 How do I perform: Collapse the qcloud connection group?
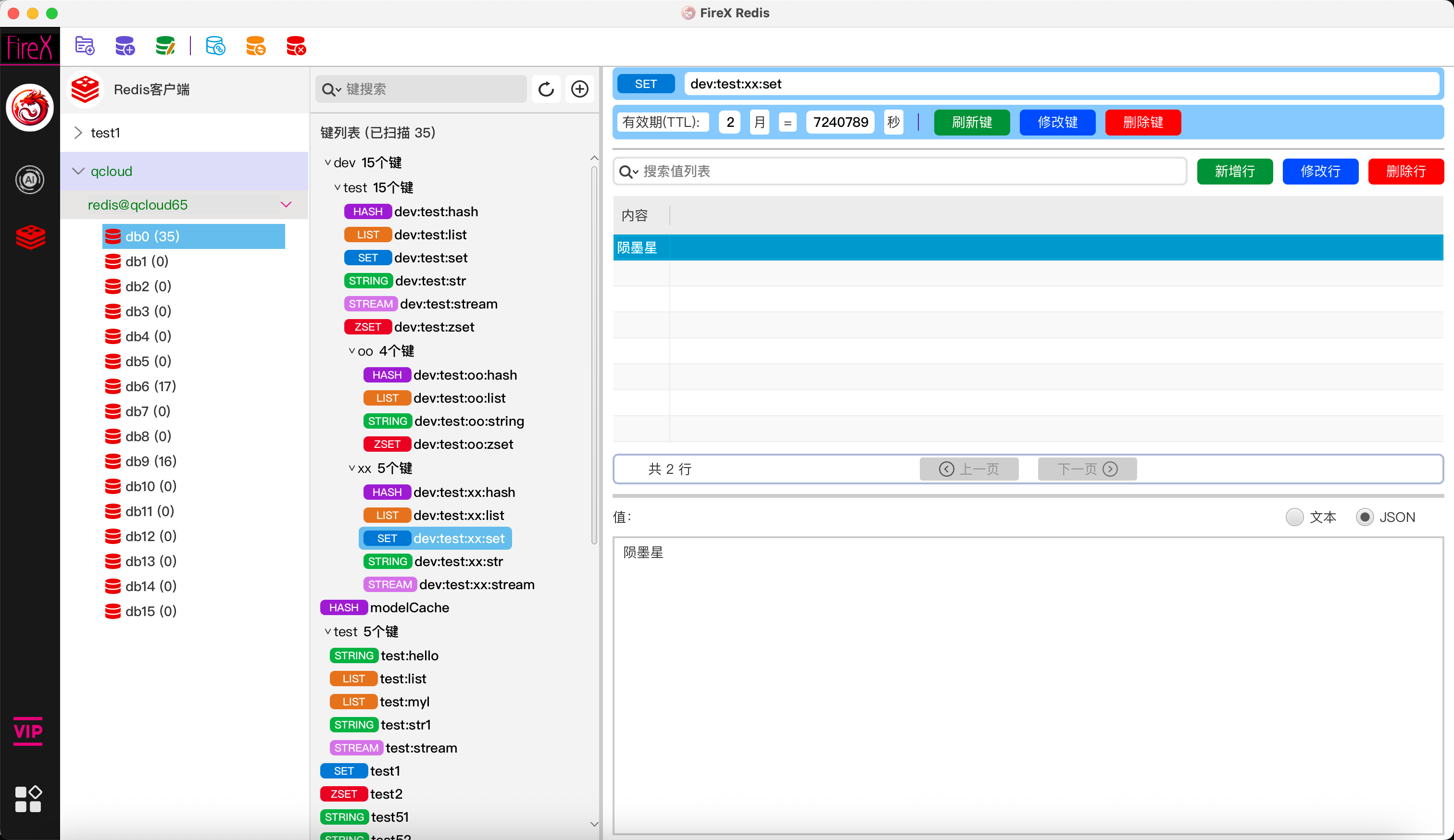pyautogui.click(x=78, y=171)
